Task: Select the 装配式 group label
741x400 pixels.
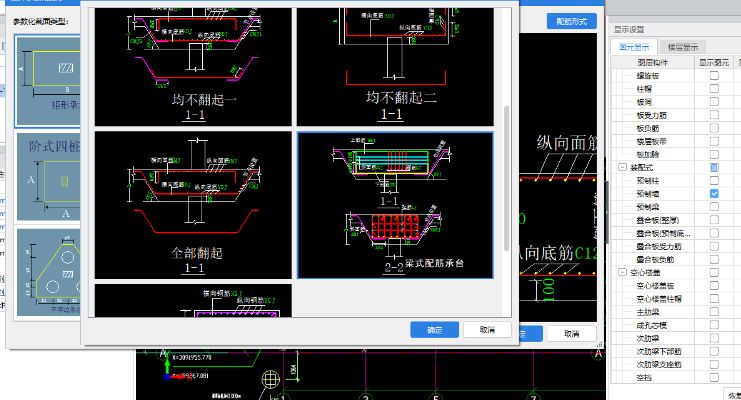Action: pyautogui.click(x=642, y=167)
